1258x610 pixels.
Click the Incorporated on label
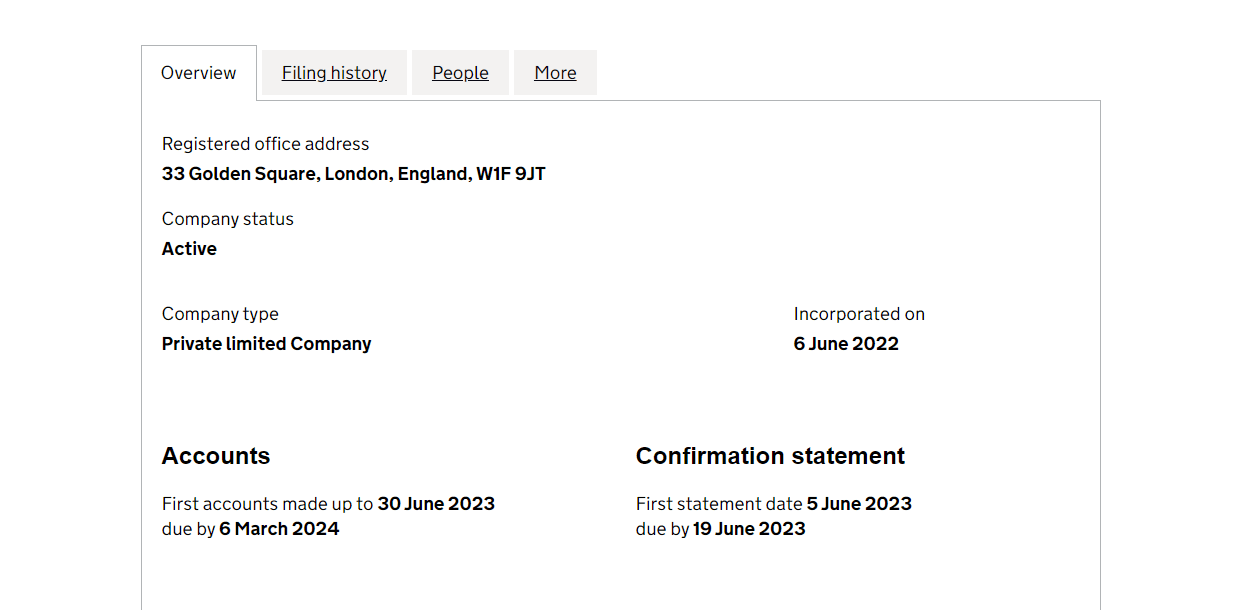point(859,314)
